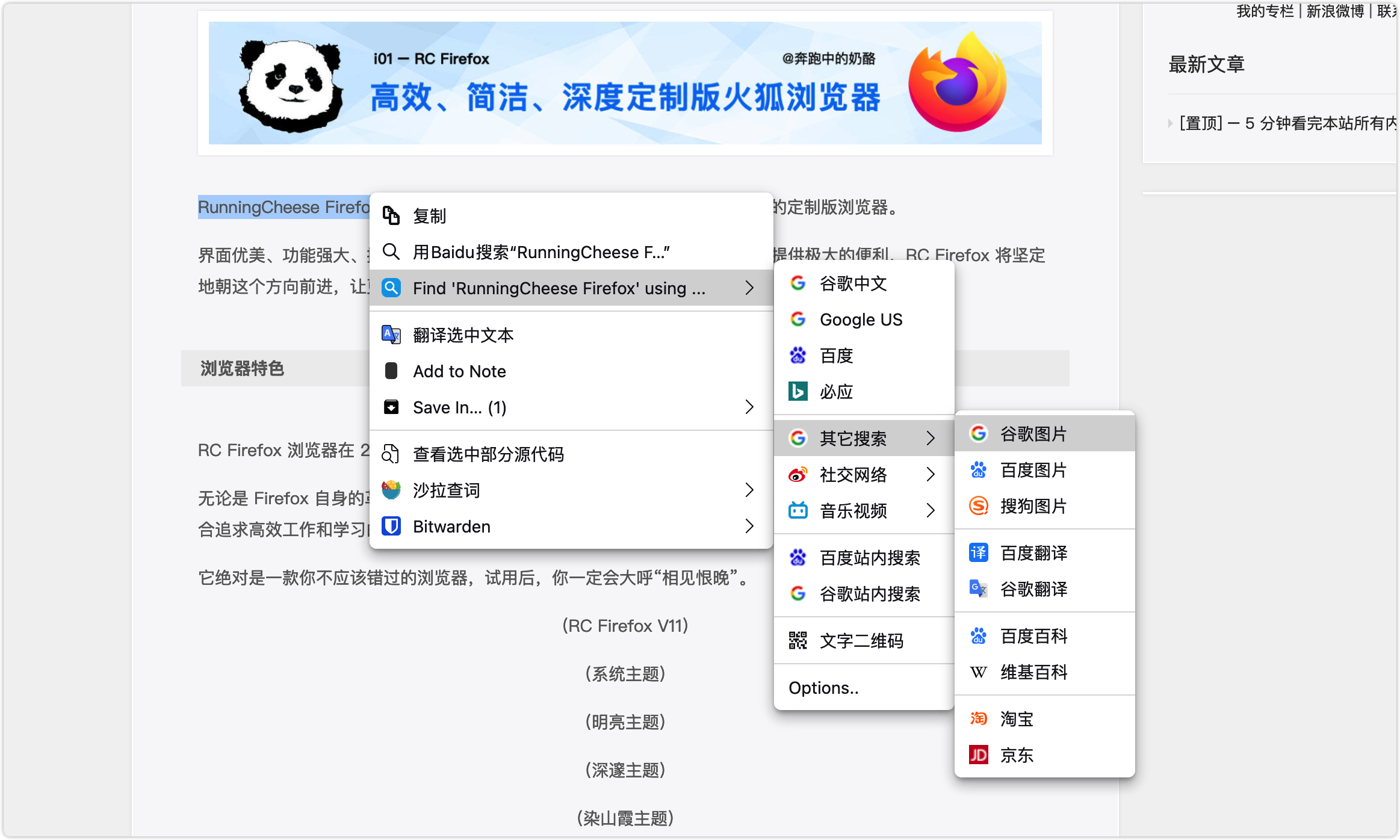This screenshot has width=1400, height=840.
Task: Click the translate icon for 翻译选中文本
Action: [391, 335]
